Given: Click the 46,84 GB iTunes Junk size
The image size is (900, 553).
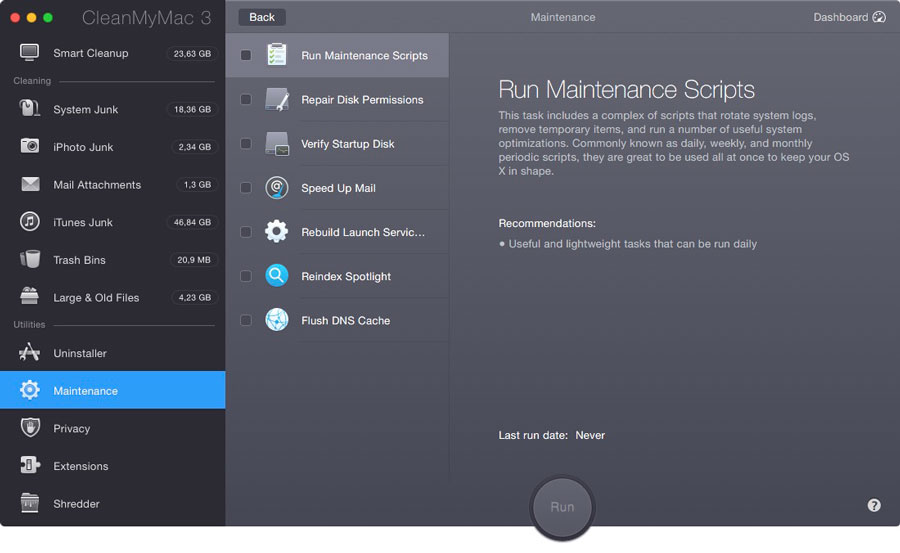Looking at the screenshot, I should 192,222.
